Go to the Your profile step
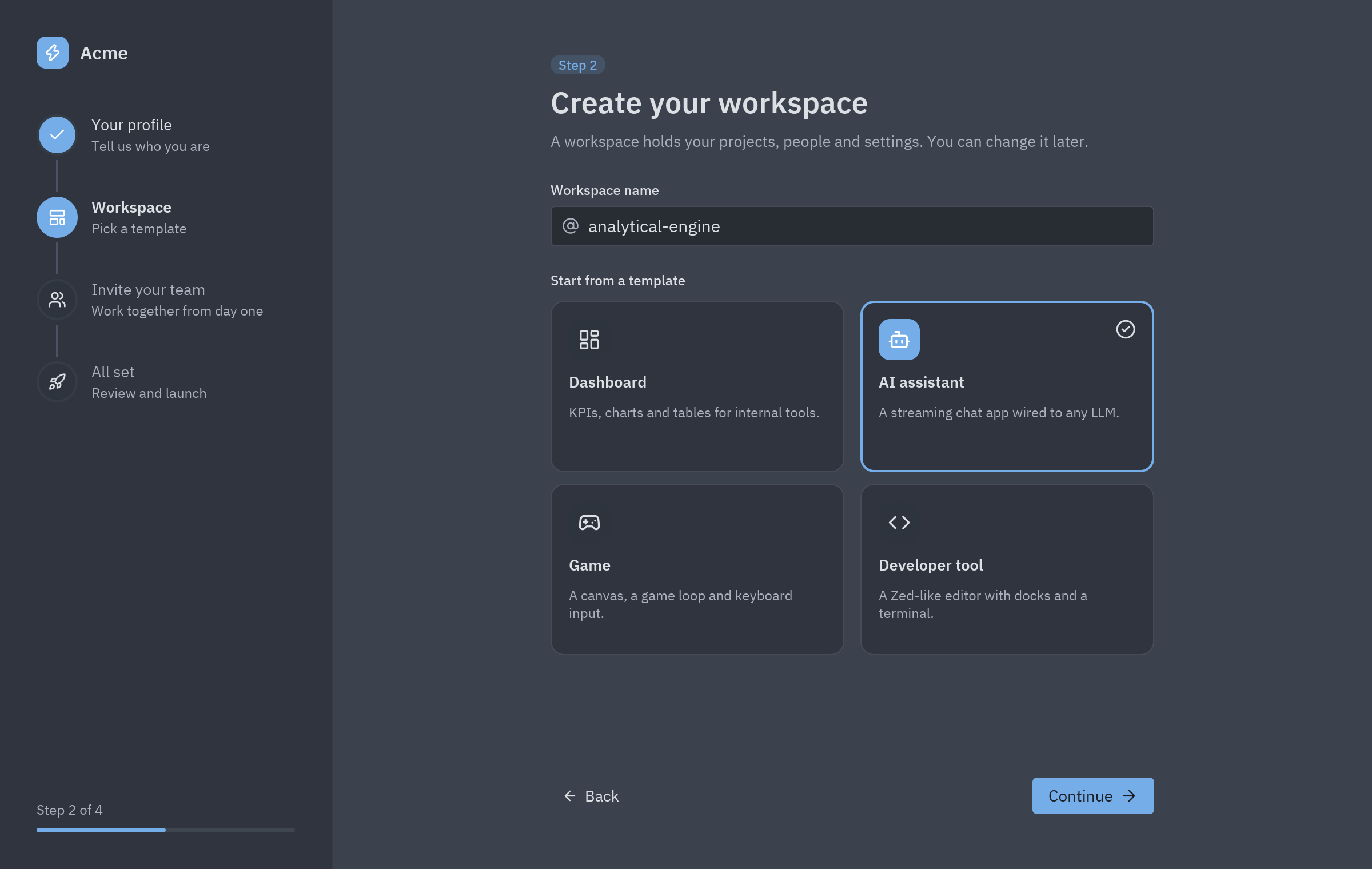The image size is (1372, 869). click(x=166, y=135)
